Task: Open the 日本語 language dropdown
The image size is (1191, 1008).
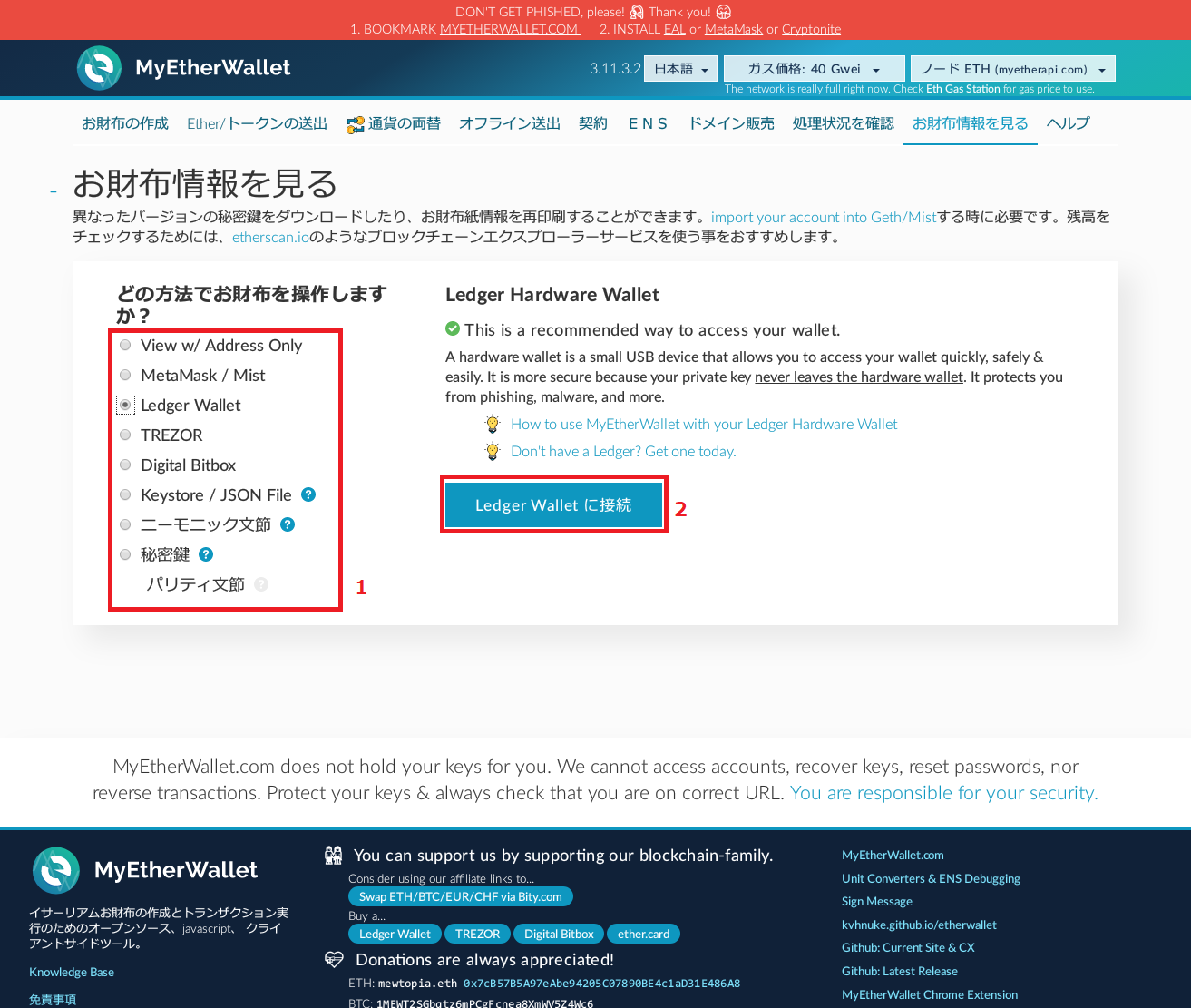Action: click(680, 69)
